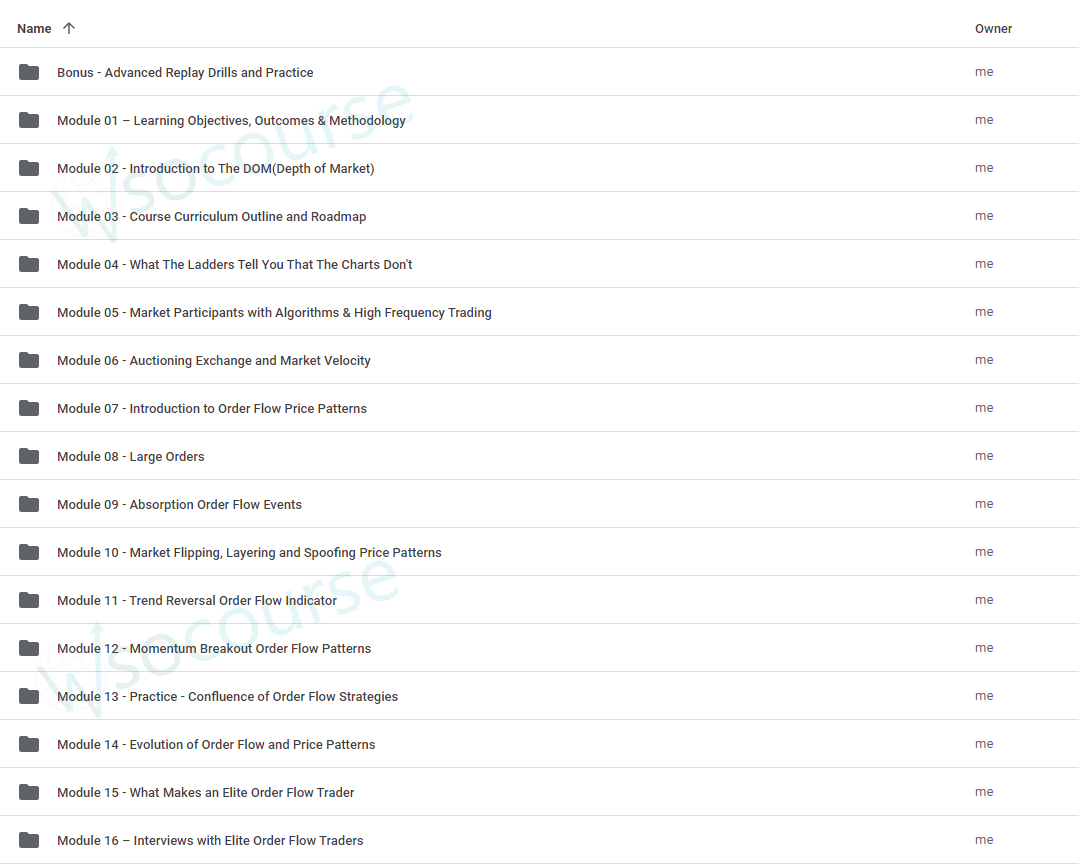Click the Module 08 Large Orders folder icon
The width and height of the screenshot is (1079, 864).
[x=29, y=456]
